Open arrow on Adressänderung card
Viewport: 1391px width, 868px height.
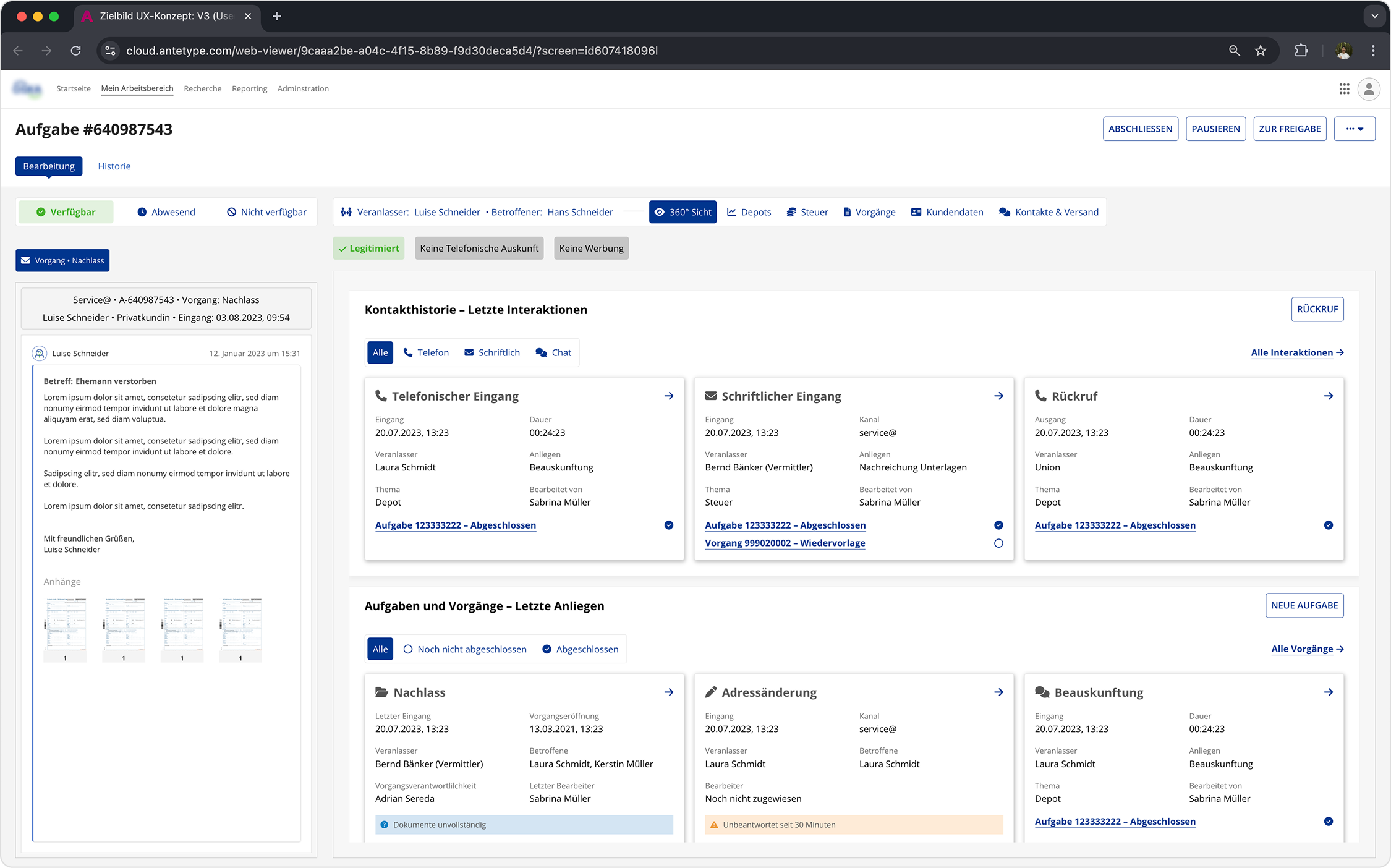coord(998,692)
